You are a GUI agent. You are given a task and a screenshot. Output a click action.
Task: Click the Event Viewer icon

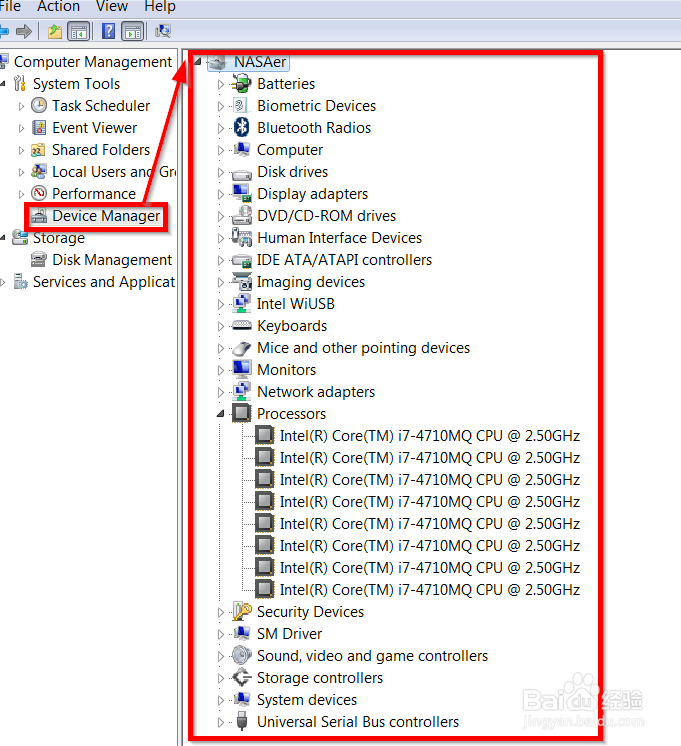39,128
